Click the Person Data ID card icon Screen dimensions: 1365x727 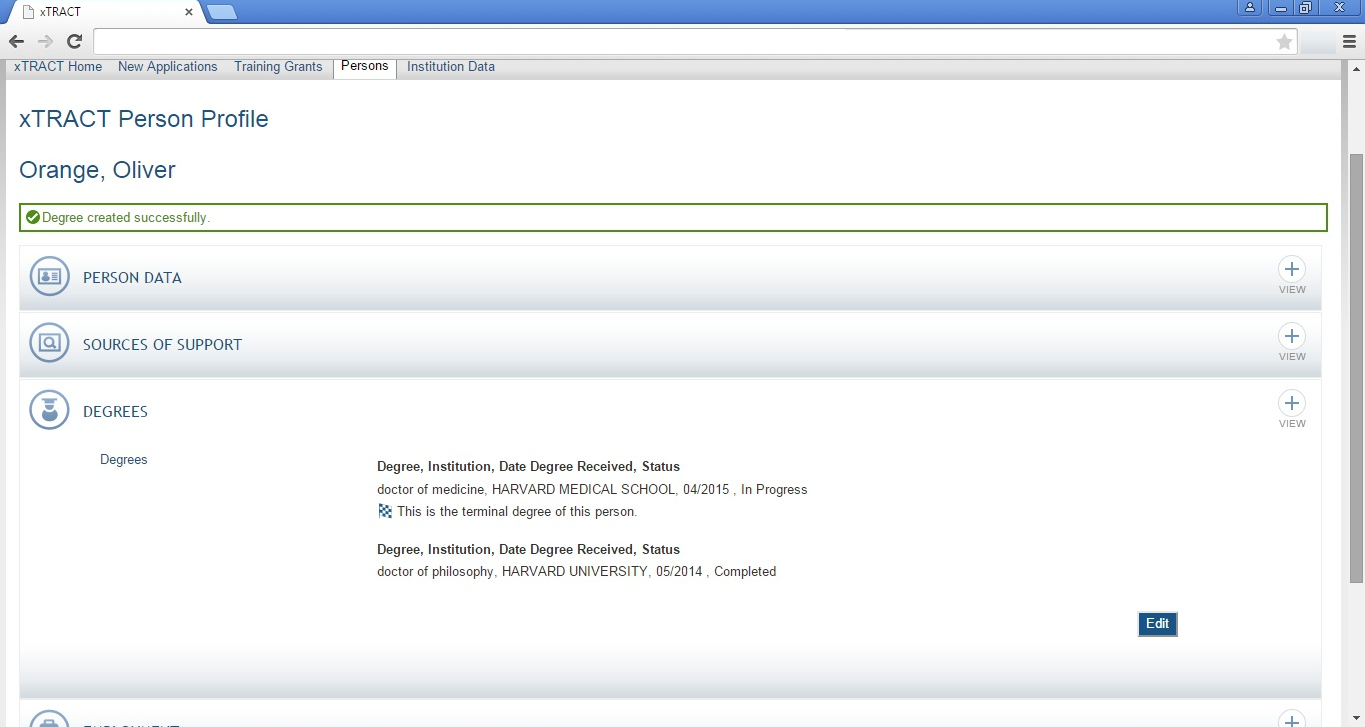click(x=50, y=277)
